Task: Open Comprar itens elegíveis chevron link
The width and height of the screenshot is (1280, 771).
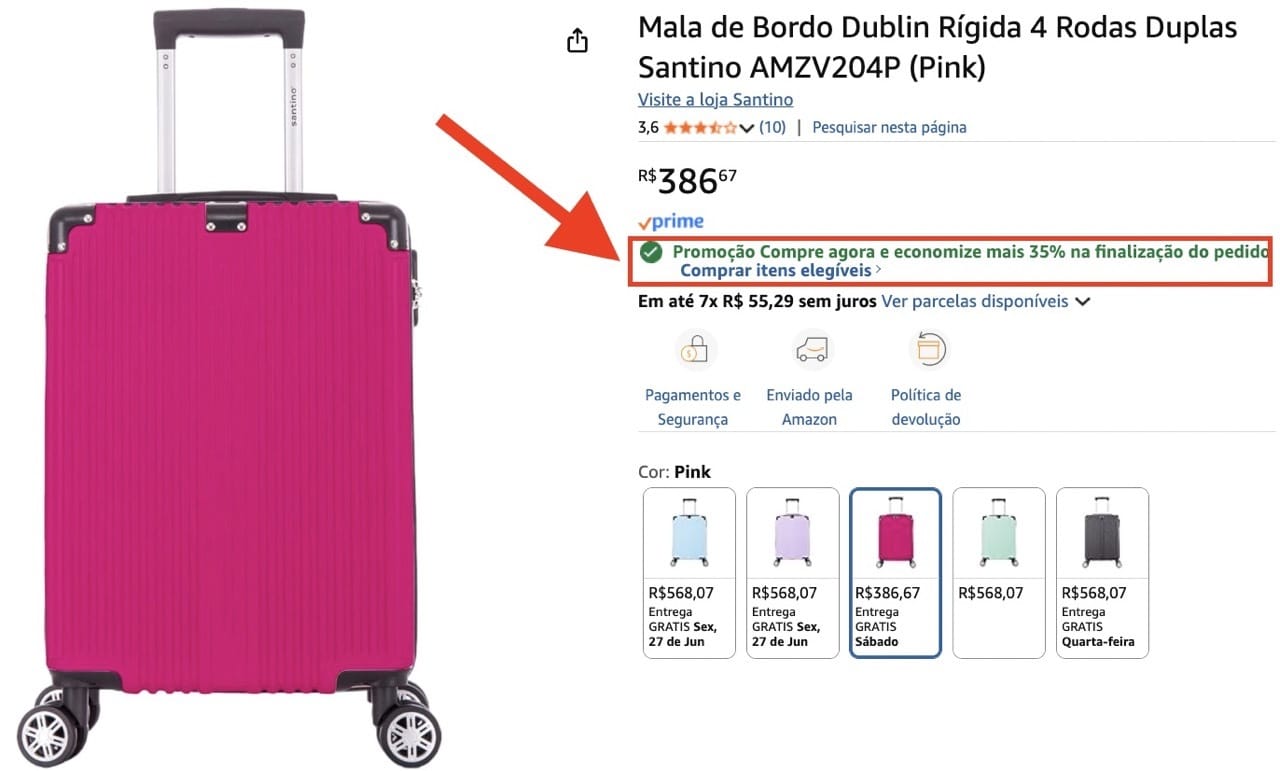Action: pos(781,270)
